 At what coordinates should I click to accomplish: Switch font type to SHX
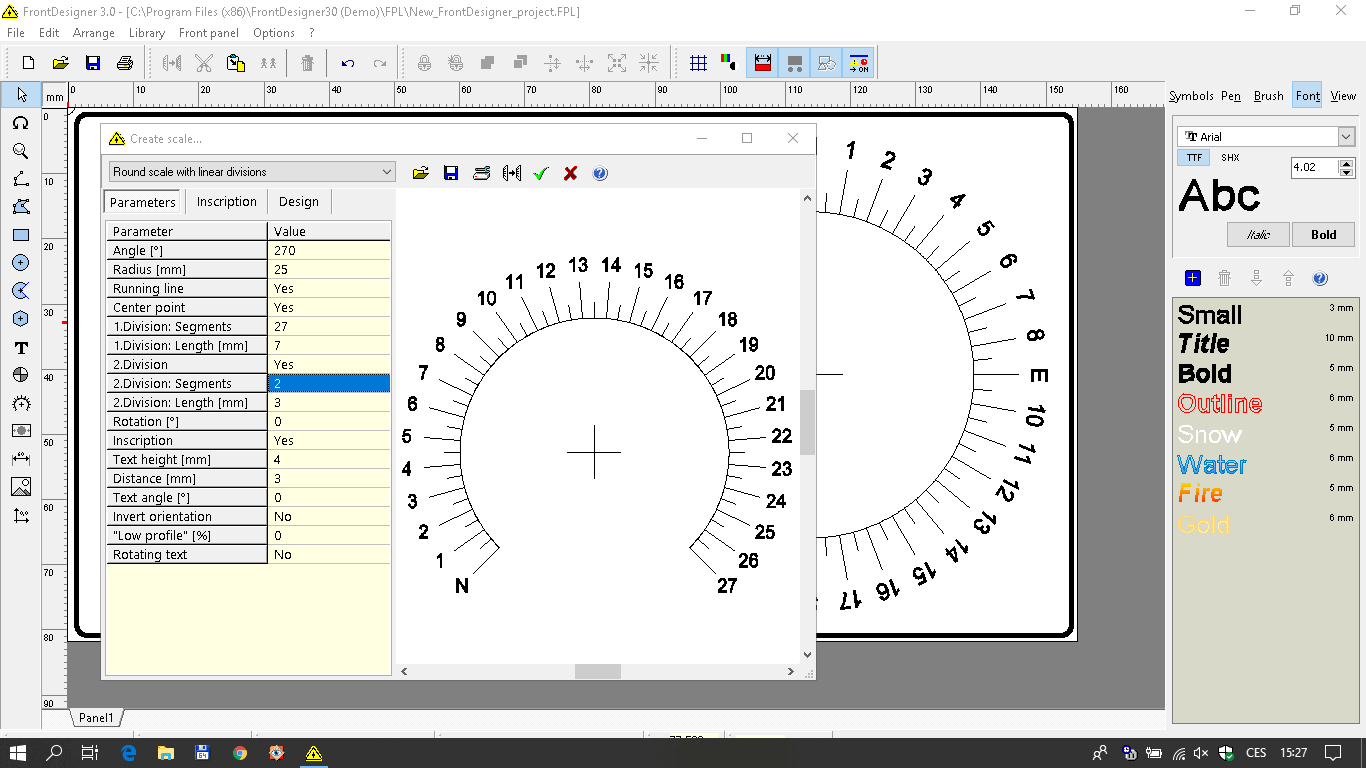pos(1230,158)
